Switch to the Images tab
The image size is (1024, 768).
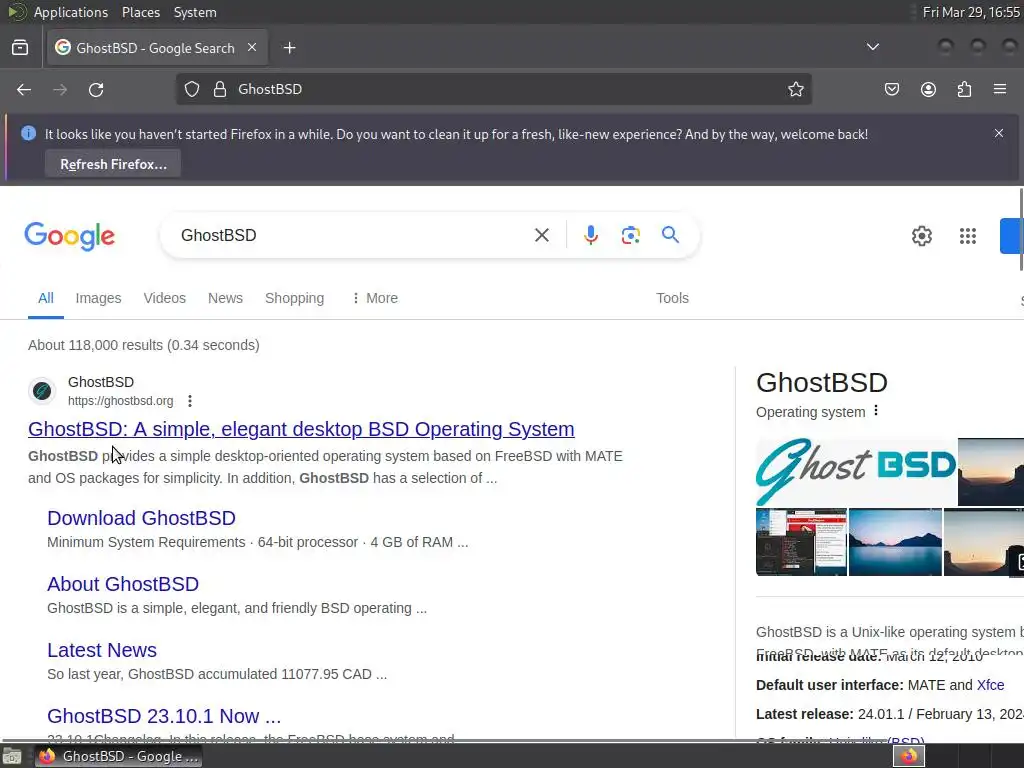click(98, 298)
